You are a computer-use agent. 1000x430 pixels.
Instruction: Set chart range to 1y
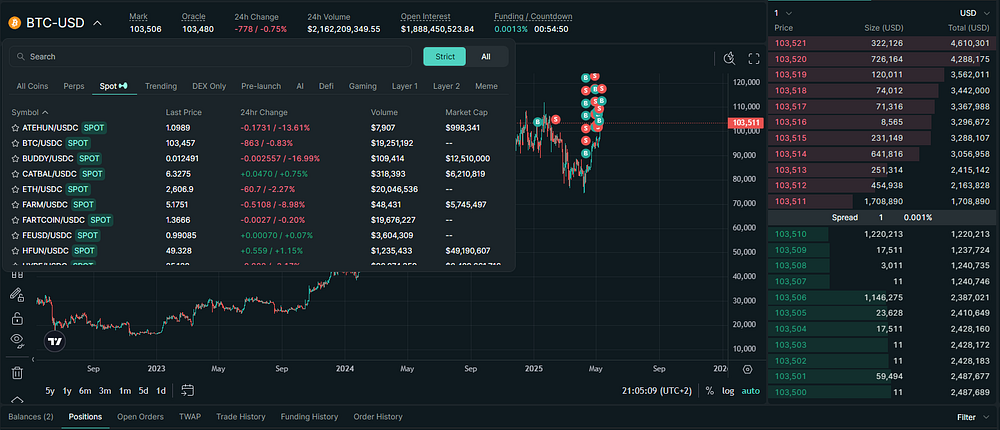[x=67, y=390]
